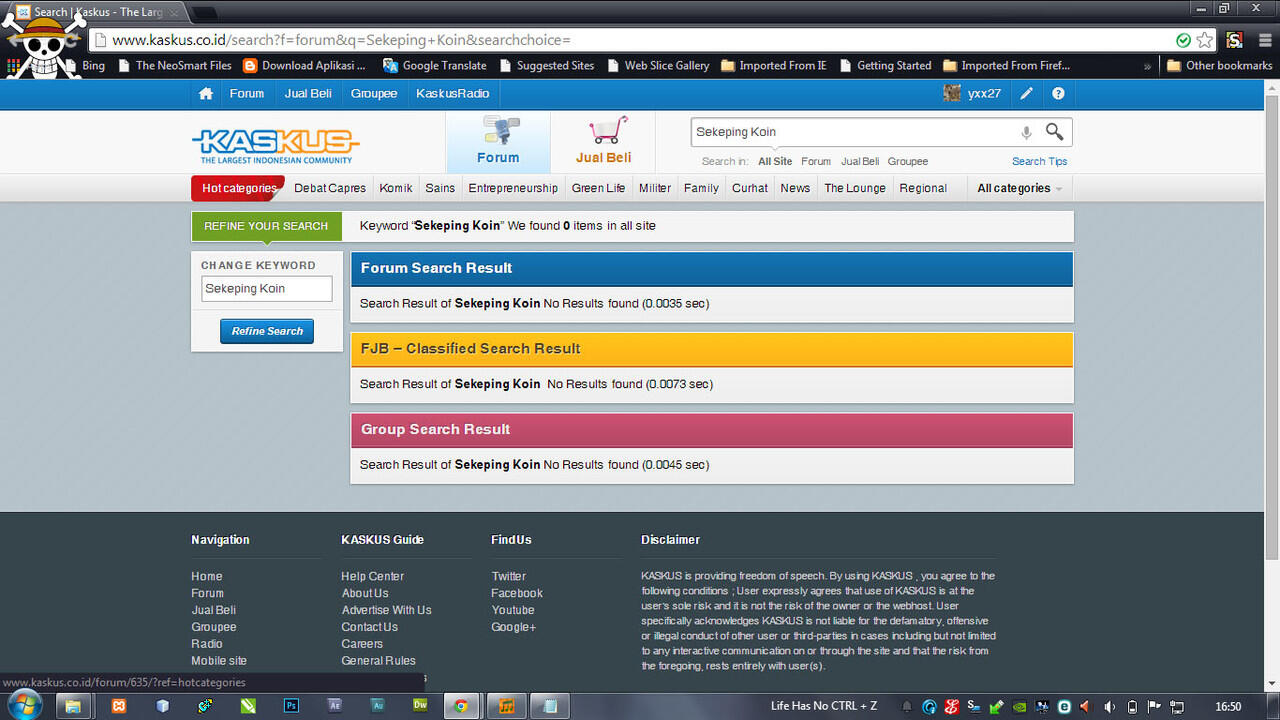Select the Forum section icon
1280x720 pixels.
tap(498, 142)
